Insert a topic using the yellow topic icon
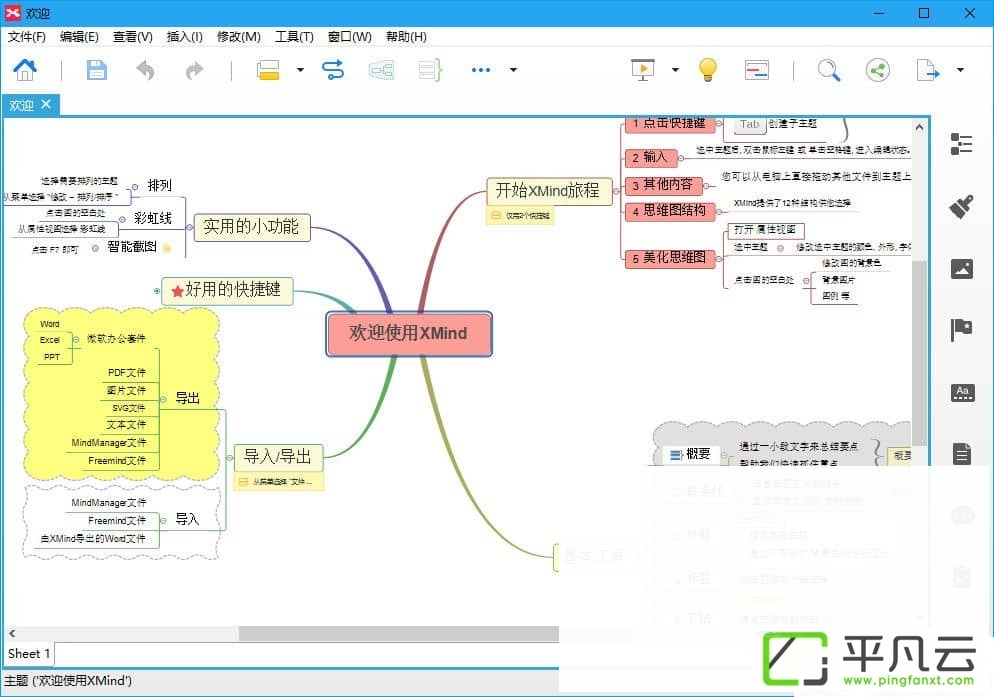The height and width of the screenshot is (697, 994). point(268,70)
